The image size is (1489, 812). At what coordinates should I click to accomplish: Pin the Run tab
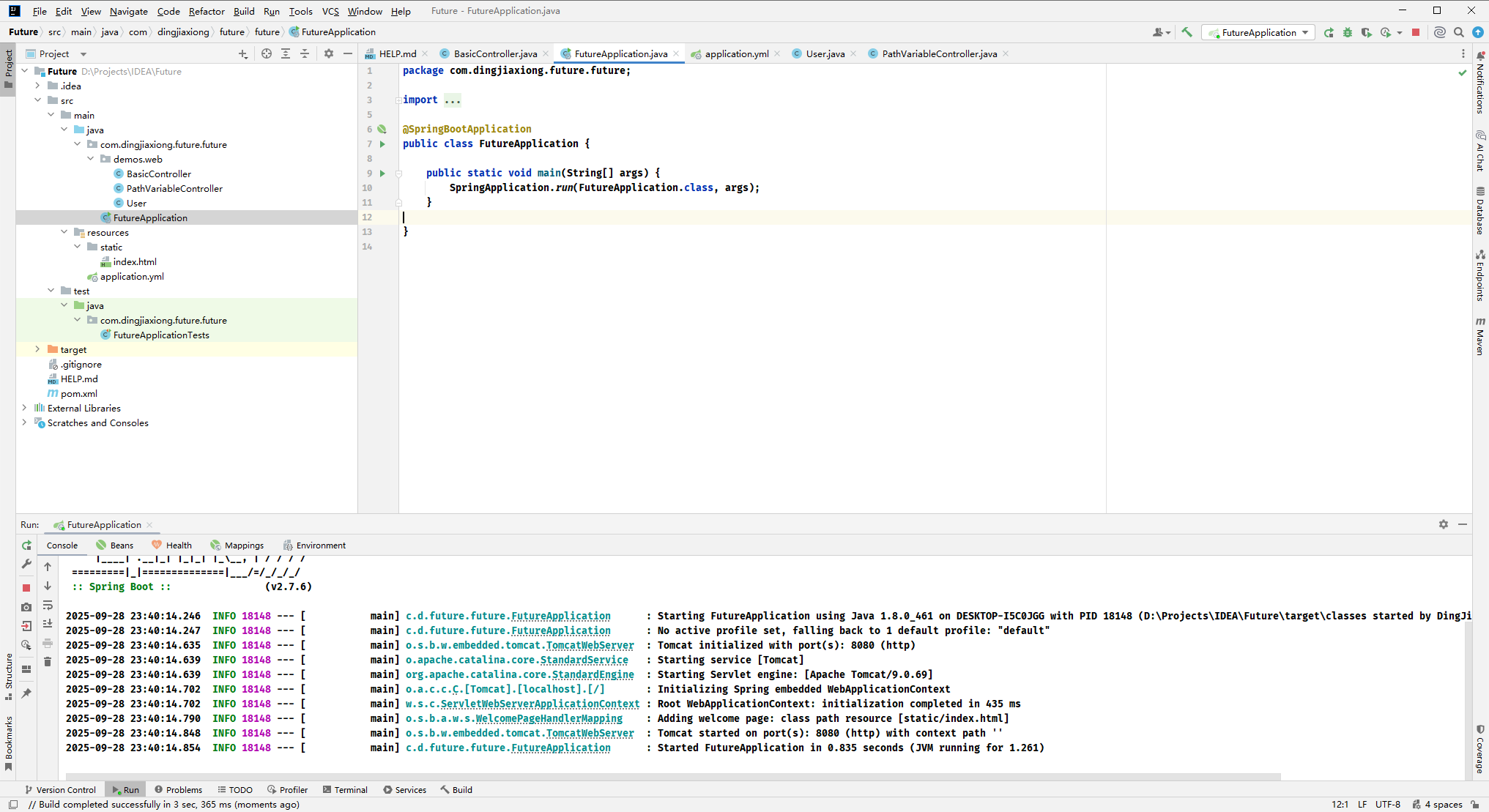click(x=26, y=693)
